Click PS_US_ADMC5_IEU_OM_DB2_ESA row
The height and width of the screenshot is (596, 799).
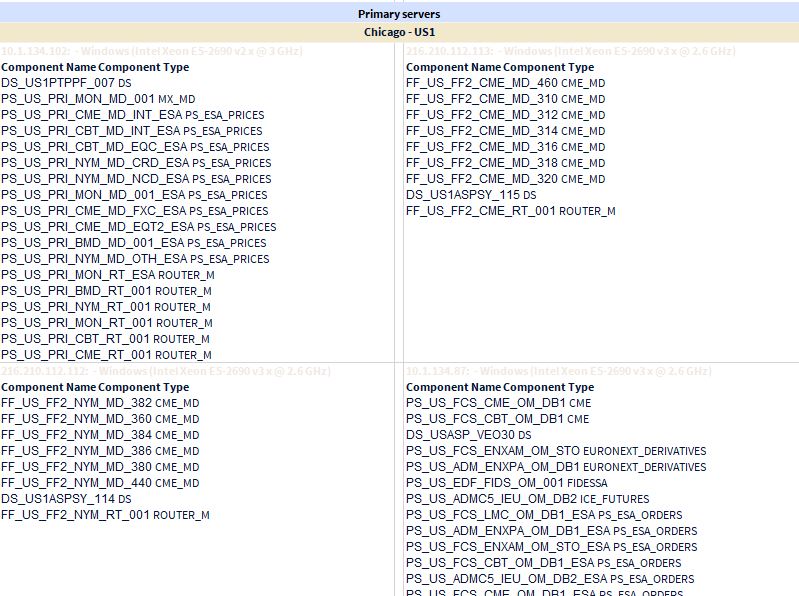point(550,579)
